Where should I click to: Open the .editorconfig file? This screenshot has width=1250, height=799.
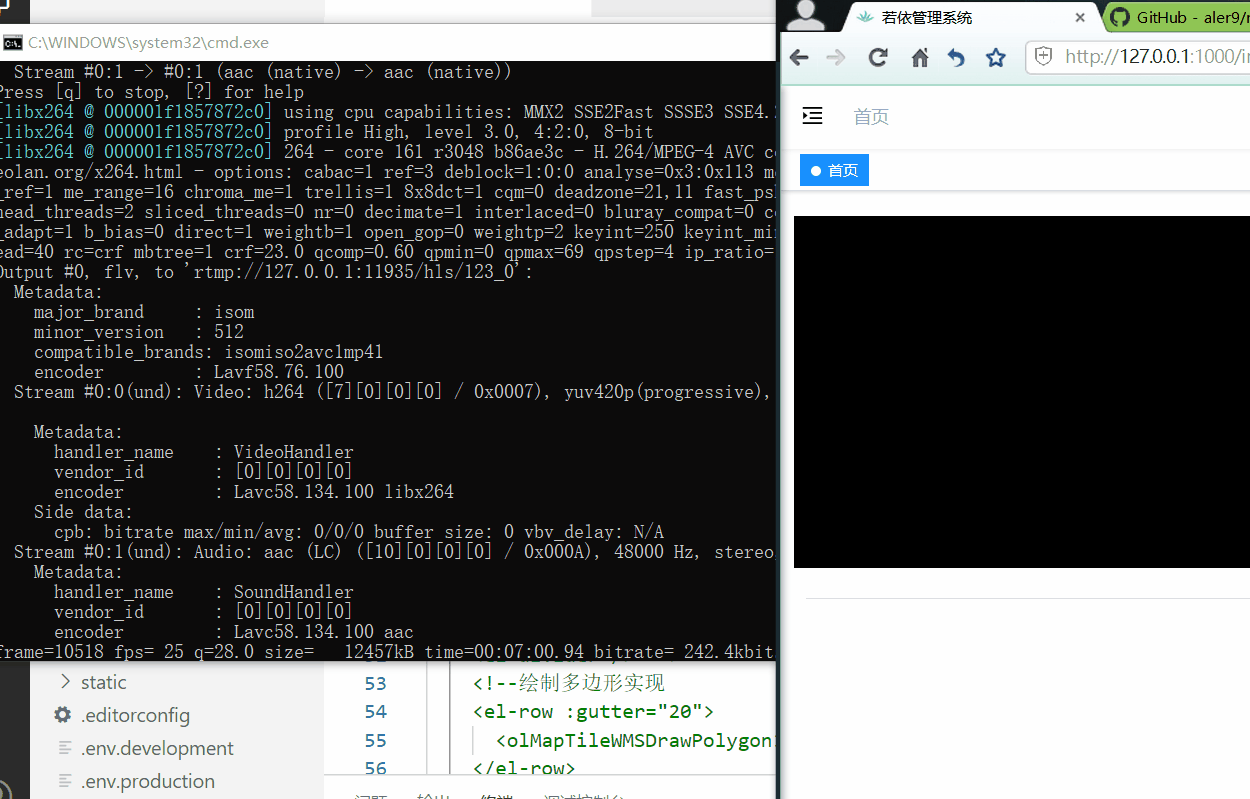[135, 715]
